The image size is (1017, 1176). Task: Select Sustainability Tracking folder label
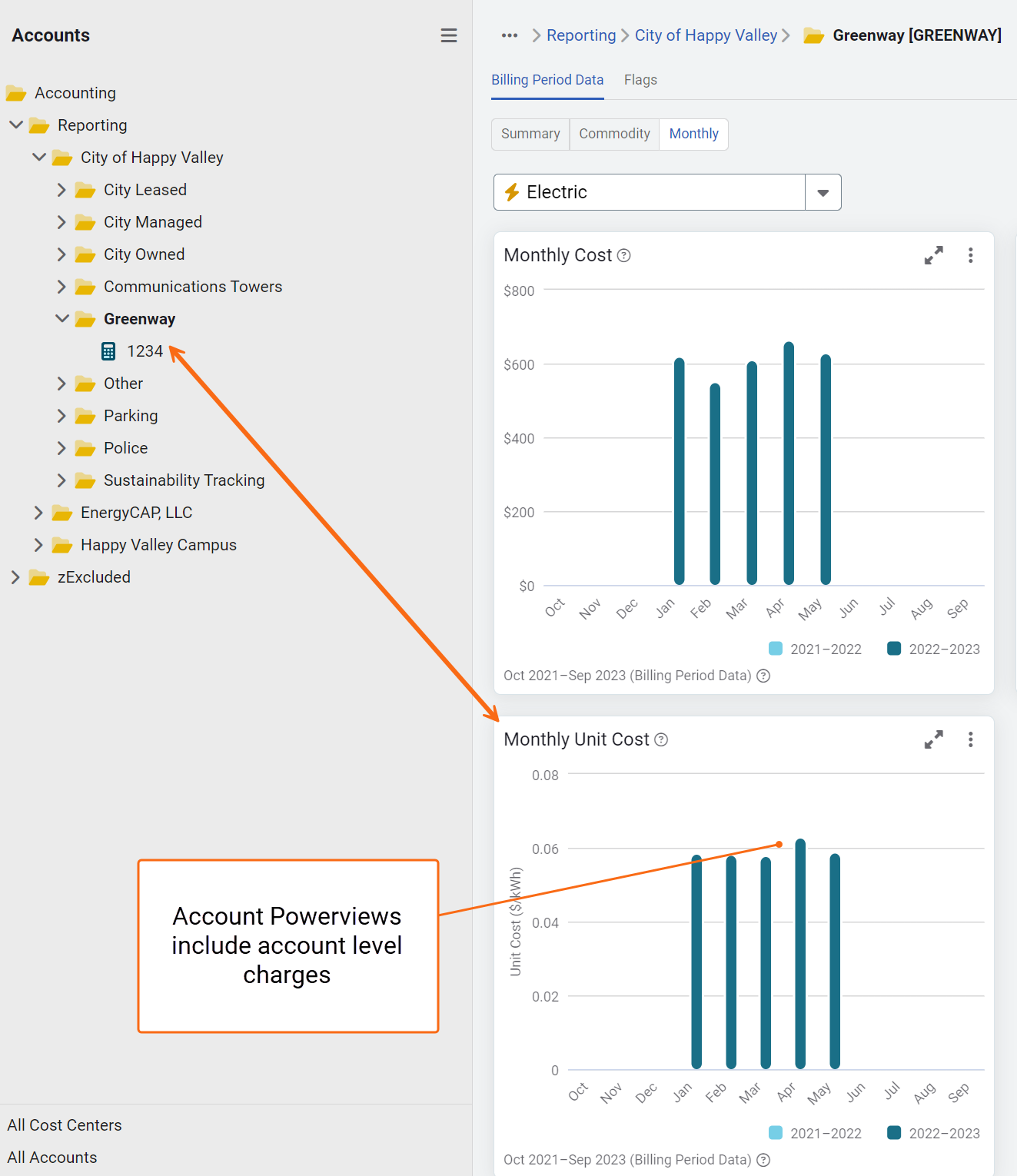click(184, 480)
